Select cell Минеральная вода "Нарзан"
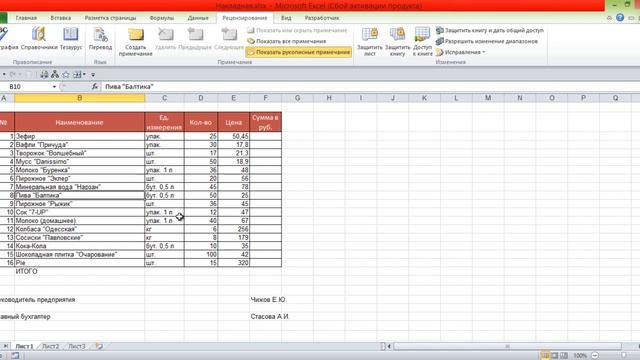The image size is (640, 360). coord(80,187)
